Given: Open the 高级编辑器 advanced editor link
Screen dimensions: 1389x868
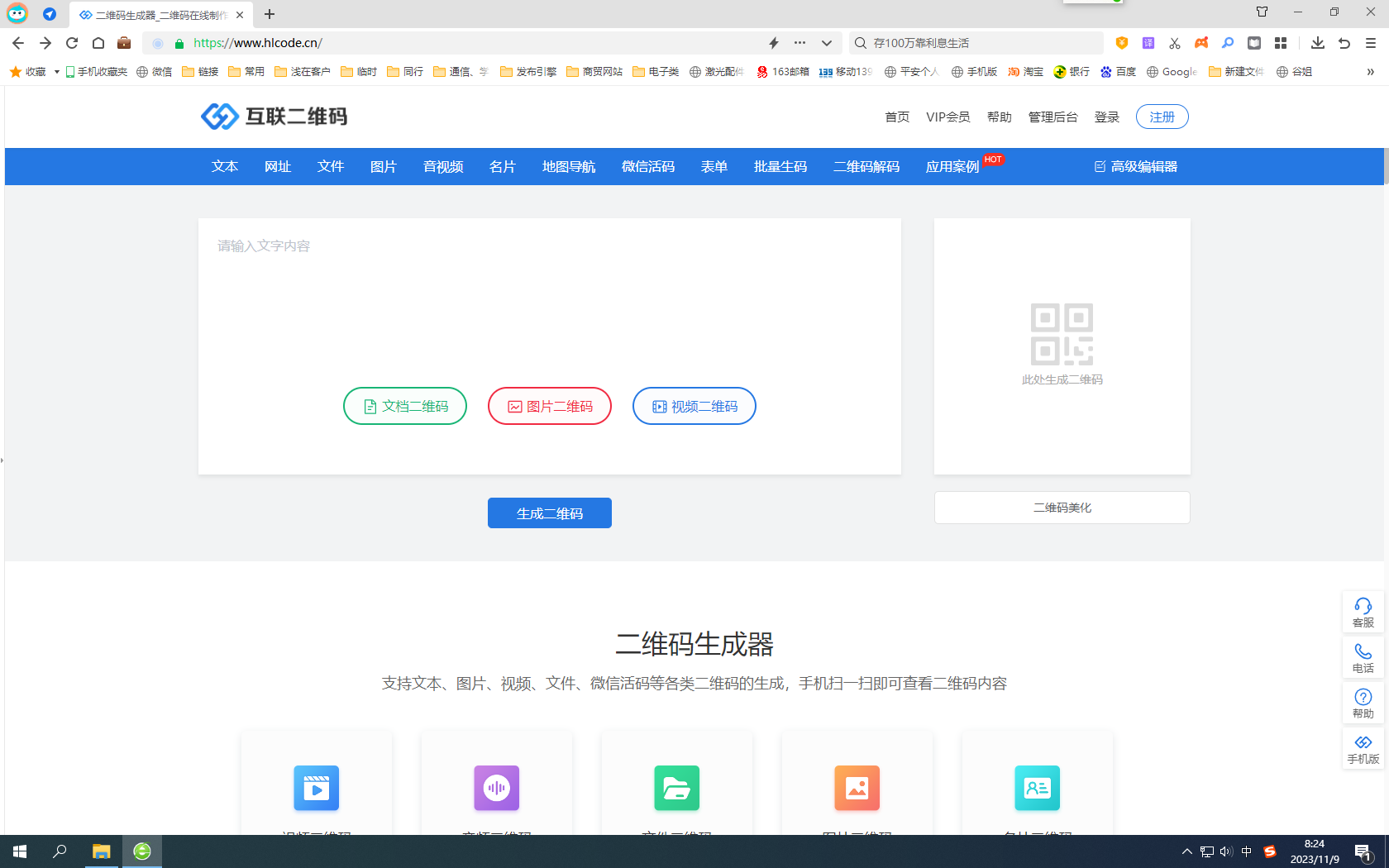Looking at the screenshot, I should [x=1136, y=167].
